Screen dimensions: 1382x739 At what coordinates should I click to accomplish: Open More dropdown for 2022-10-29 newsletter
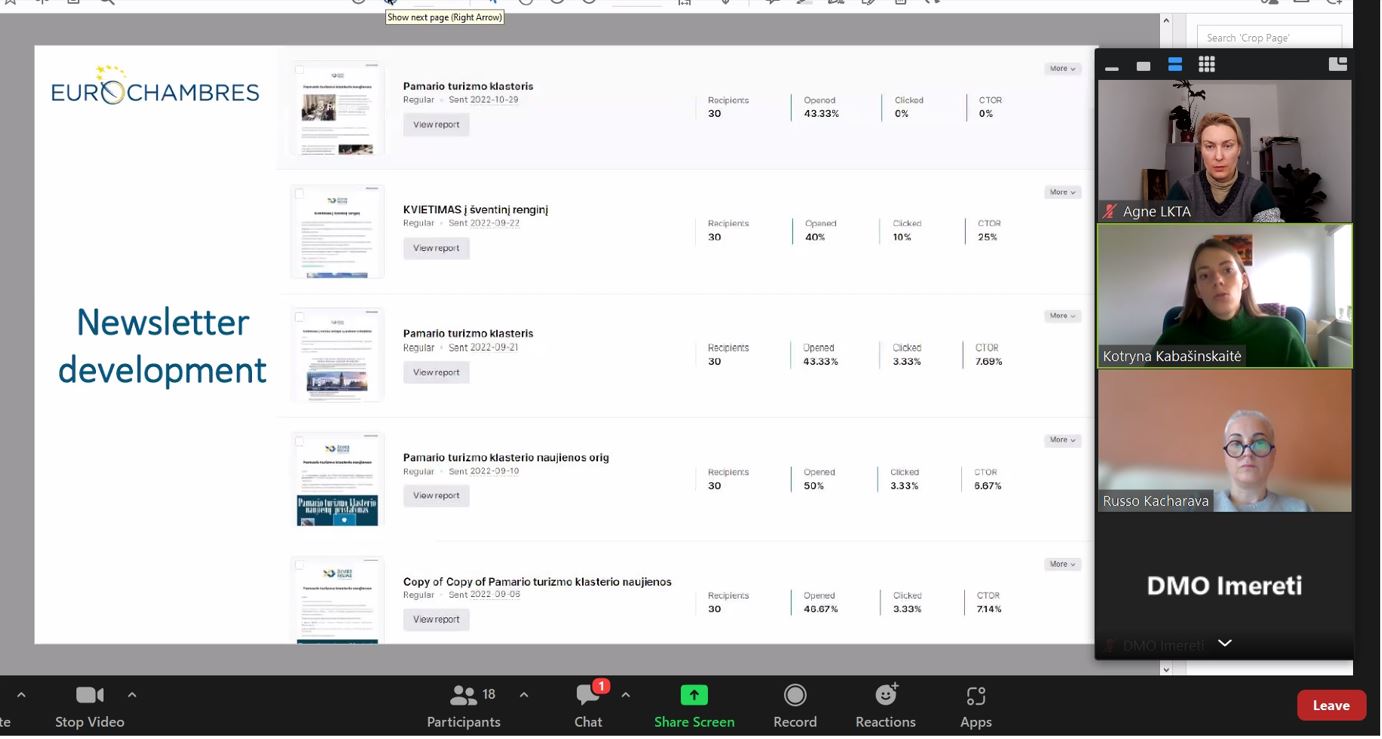(x=1062, y=69)
